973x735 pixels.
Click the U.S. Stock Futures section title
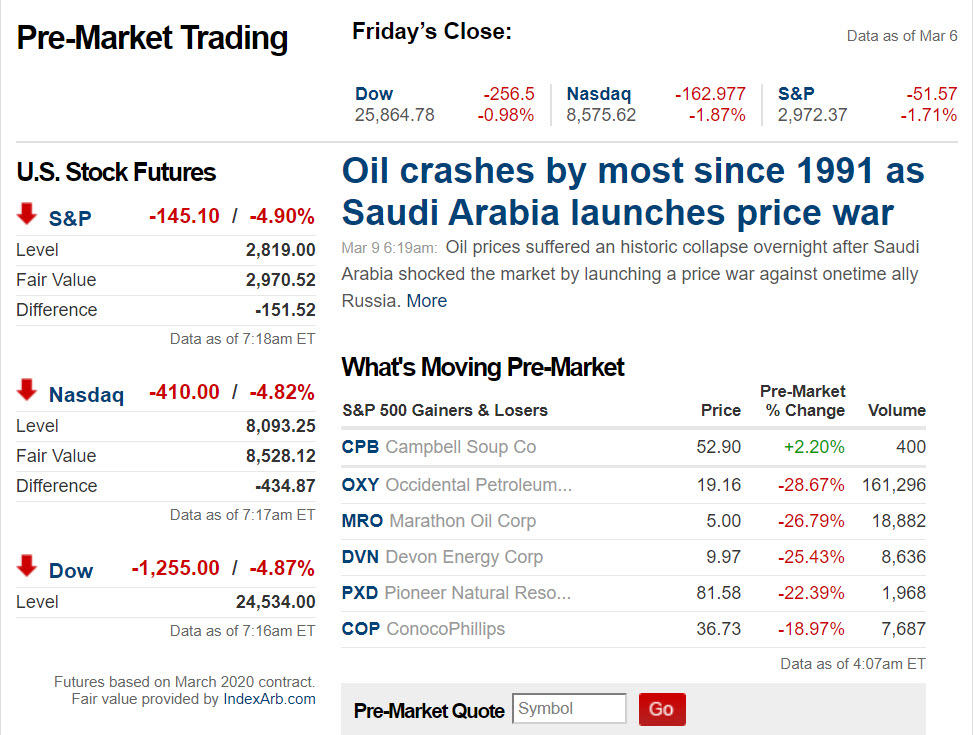coord(116,172)
